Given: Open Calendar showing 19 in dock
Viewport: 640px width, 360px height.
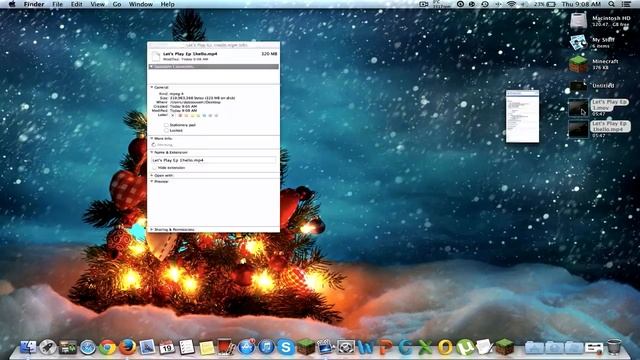Looking at the screenshot, I should [167, 347].
